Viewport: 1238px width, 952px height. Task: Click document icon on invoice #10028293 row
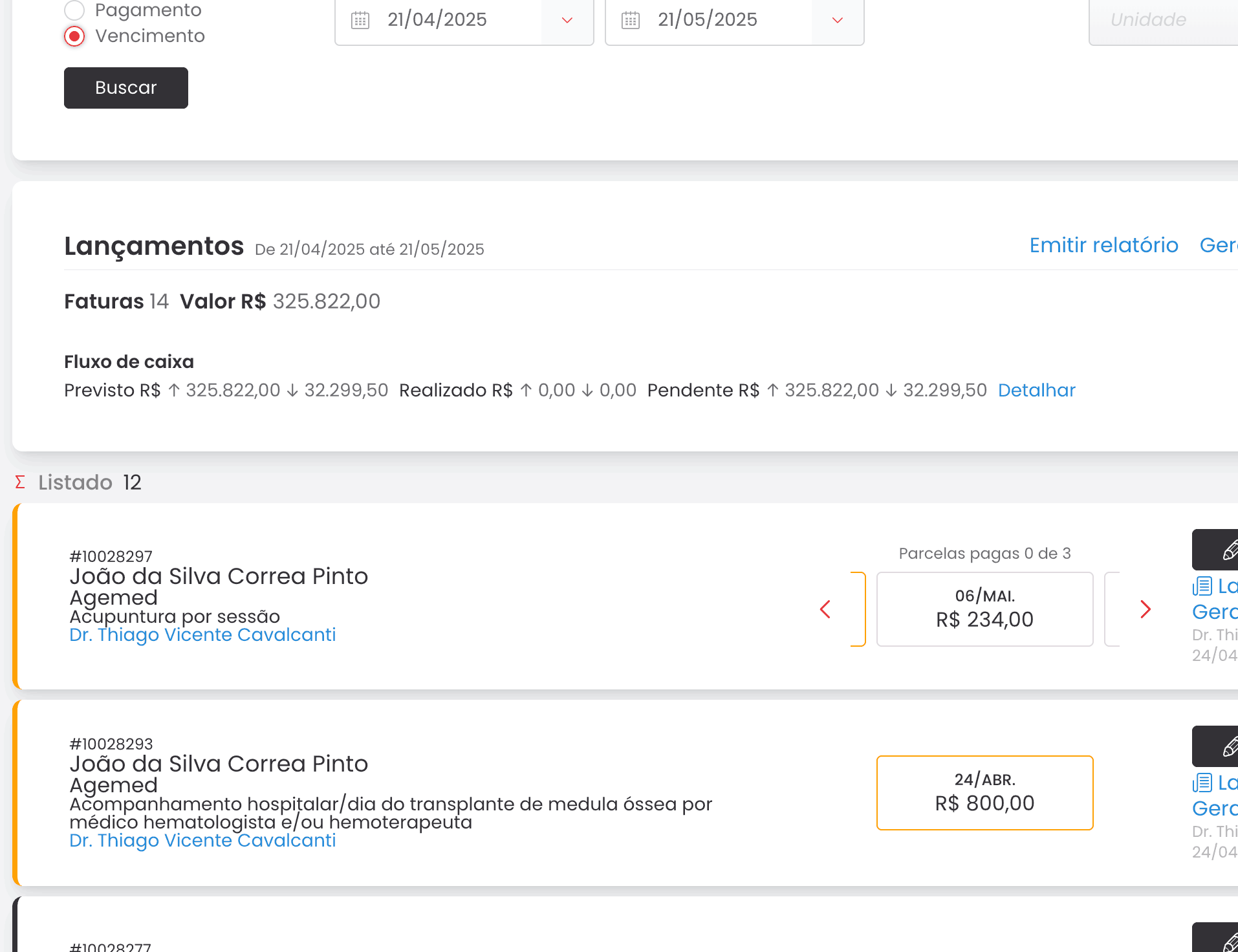click(1202, 783)
